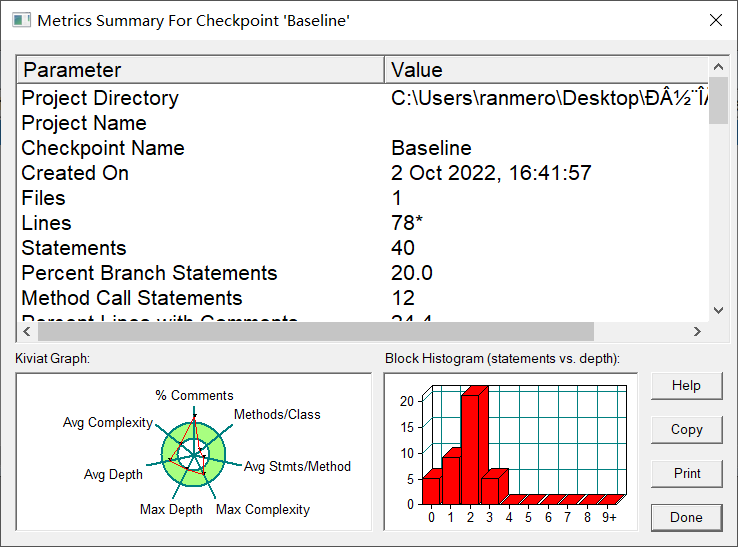
Task: Copy the metrics summary with Copy button
Action: click(686, 429)
